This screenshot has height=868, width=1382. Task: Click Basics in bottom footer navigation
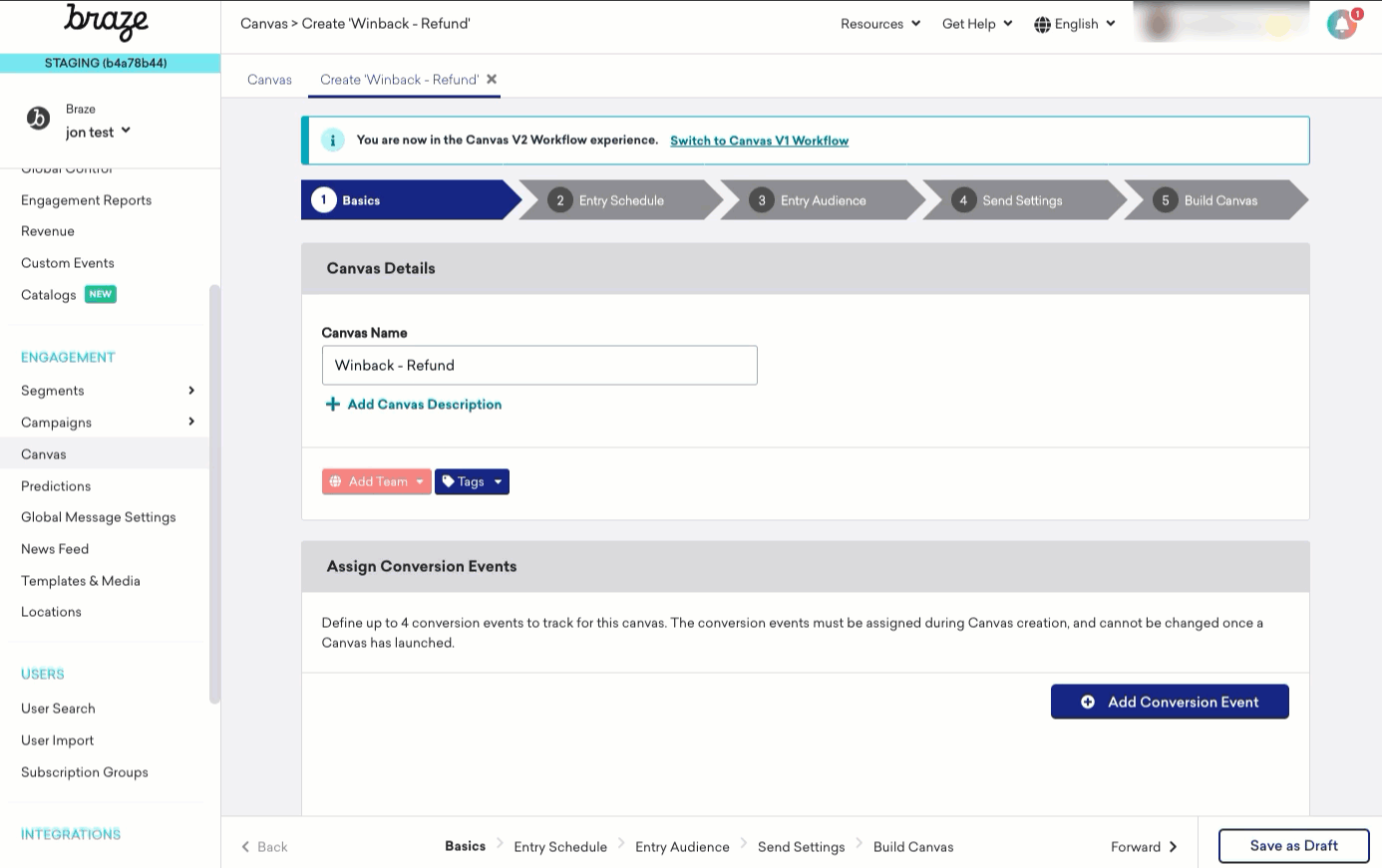466,846
